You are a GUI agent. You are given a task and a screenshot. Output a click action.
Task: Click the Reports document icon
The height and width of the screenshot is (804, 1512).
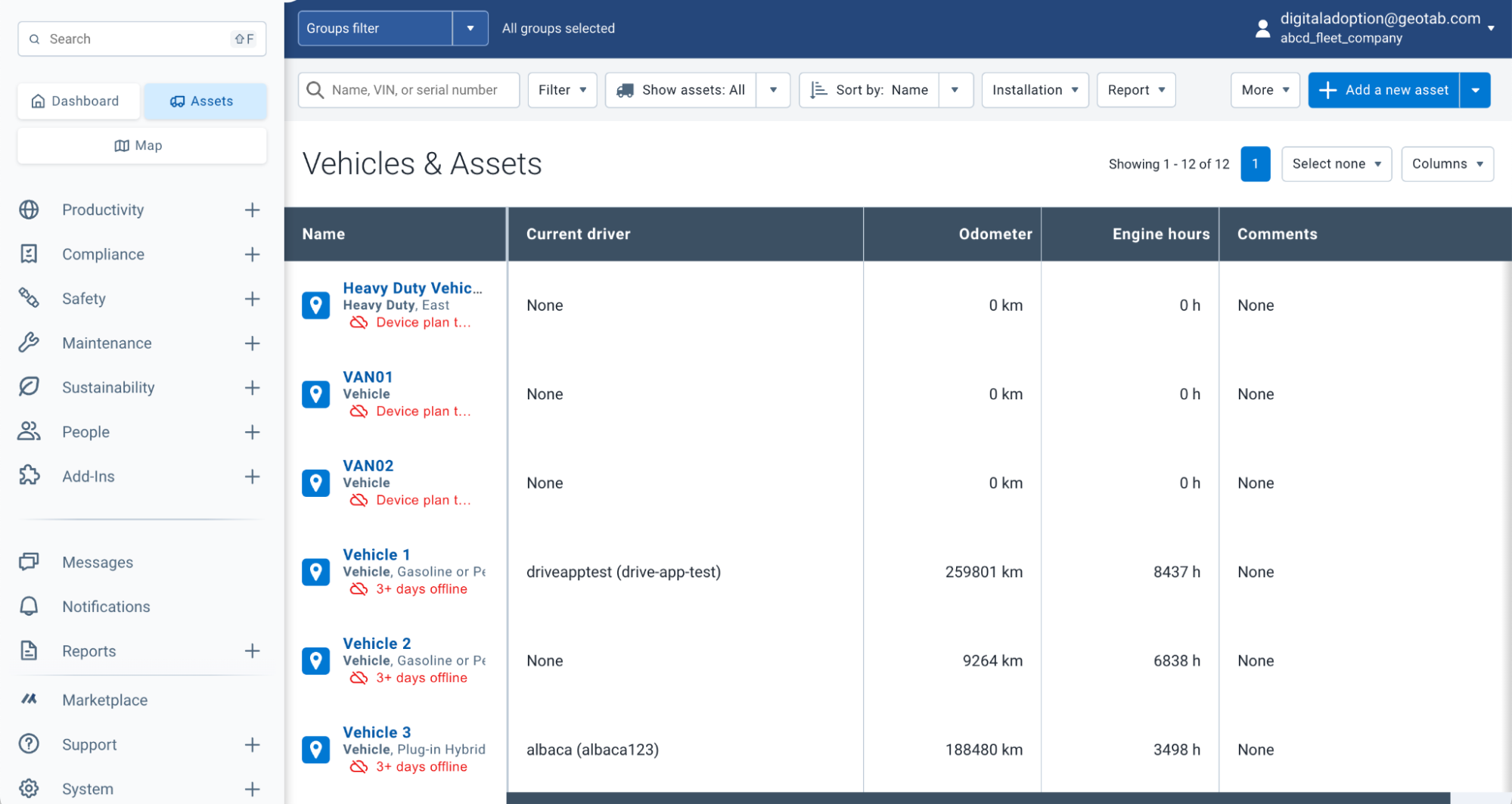pos(29,650)
